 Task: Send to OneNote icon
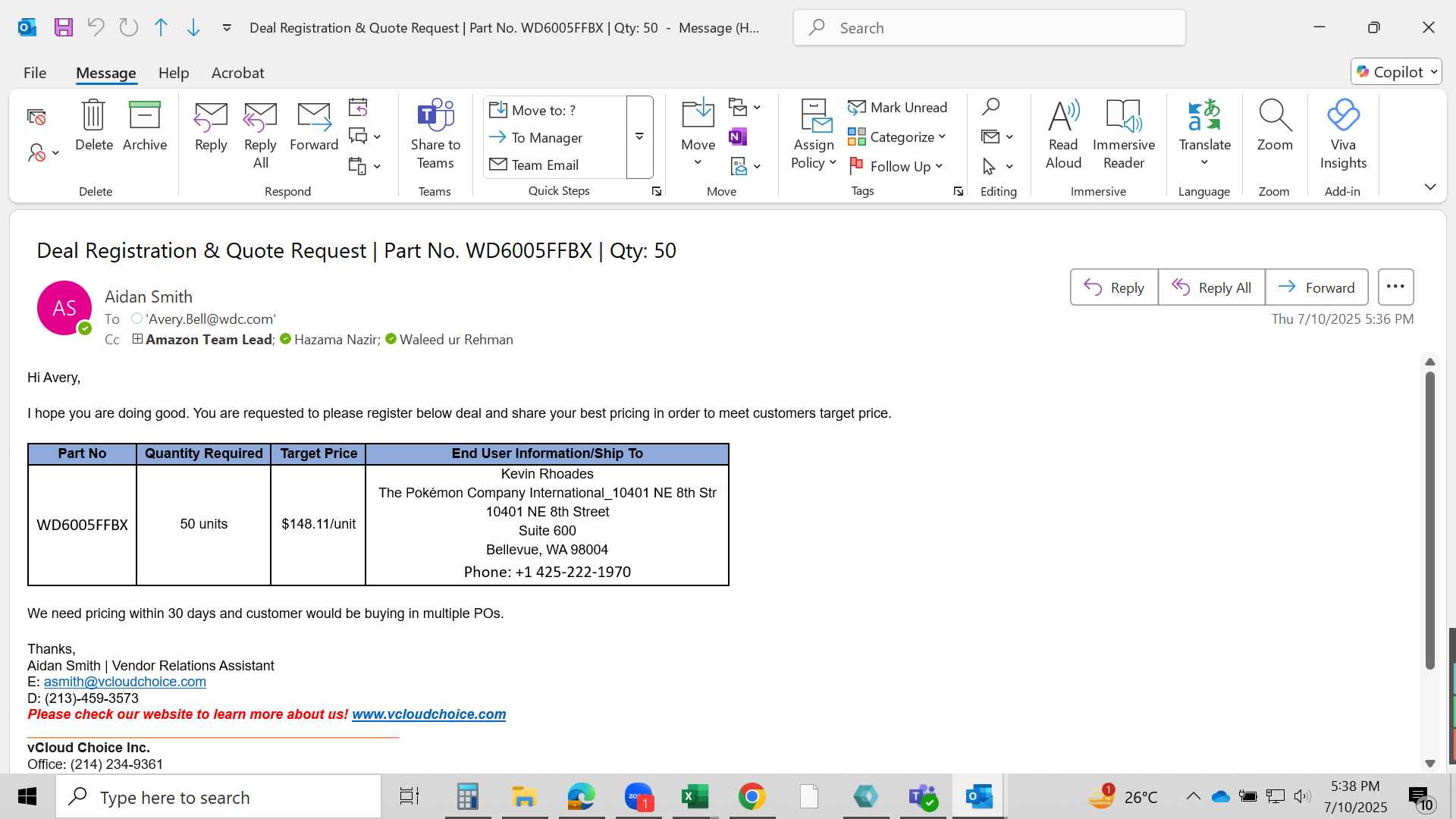pyautogui.click(x=738, y=136)
